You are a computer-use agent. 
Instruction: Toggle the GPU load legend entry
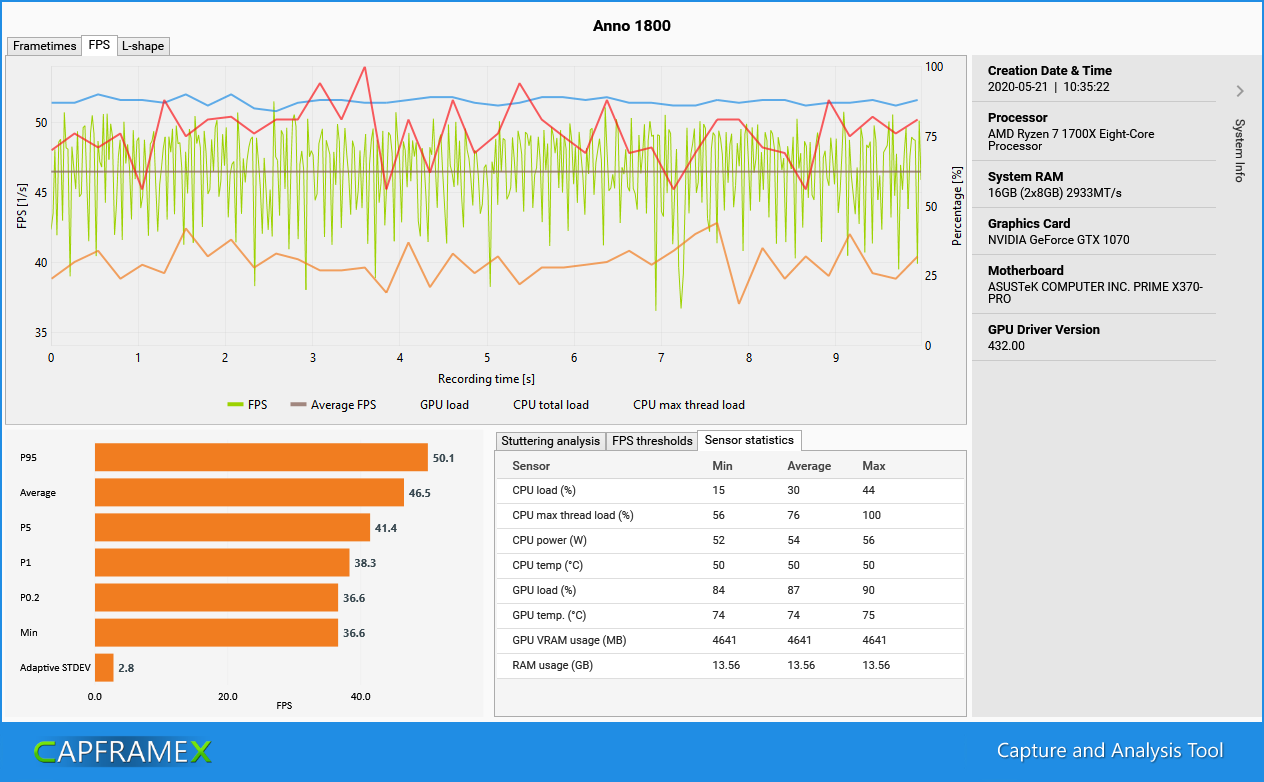[444, 405]
